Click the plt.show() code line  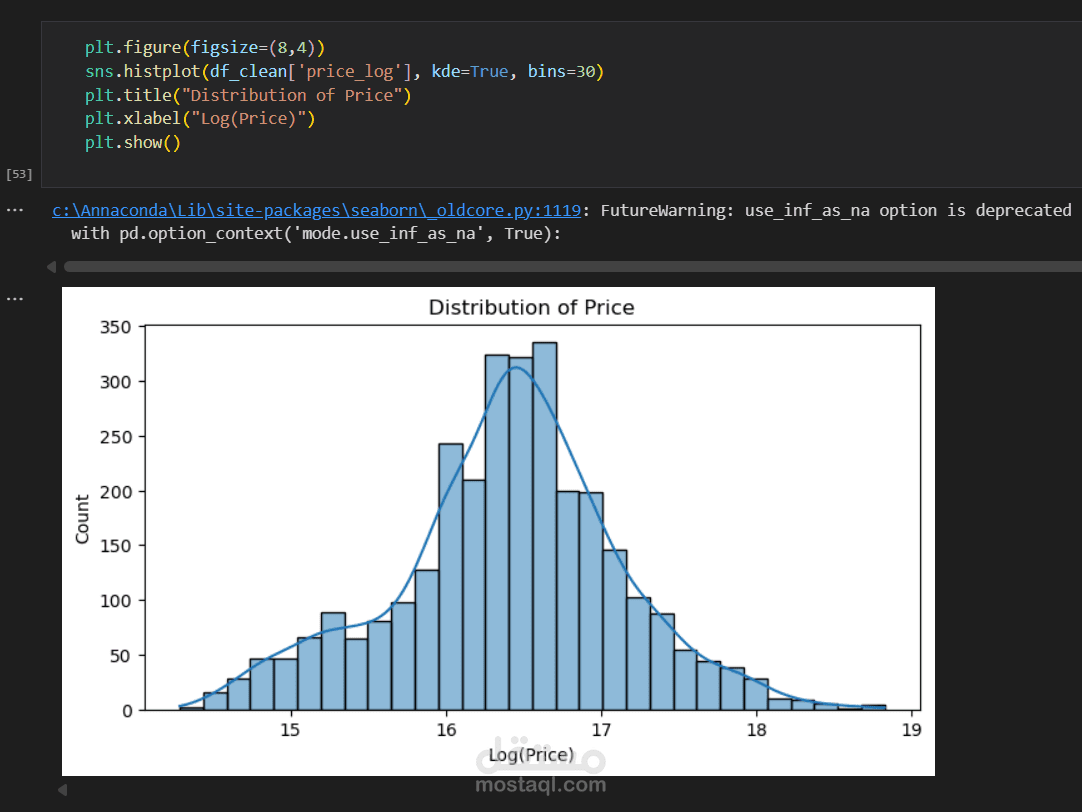click(x=132, y=142)
